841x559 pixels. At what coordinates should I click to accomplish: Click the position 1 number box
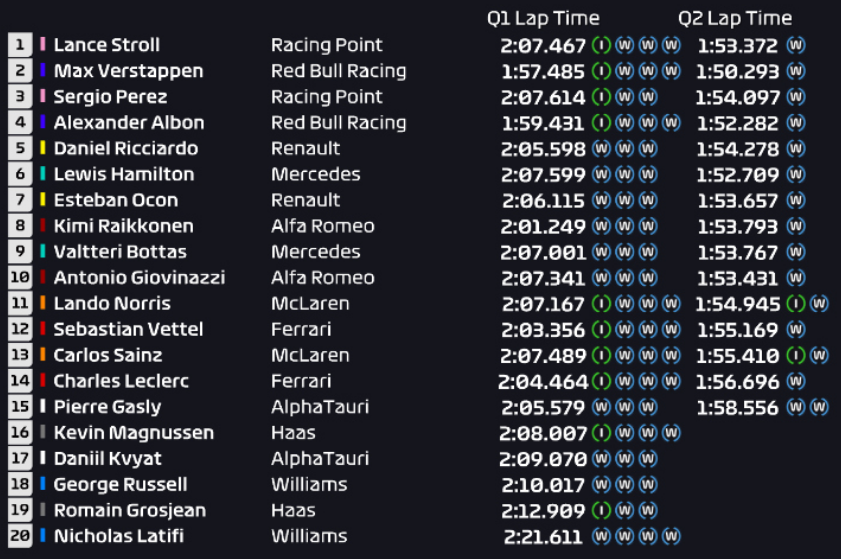click(x=20, y=45)
